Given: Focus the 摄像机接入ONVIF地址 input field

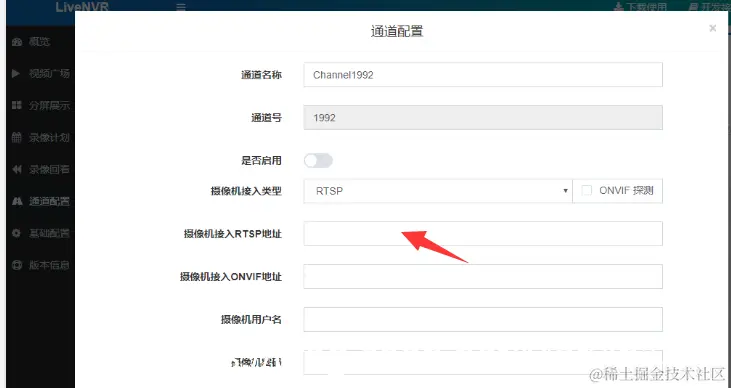Looking at the screenshot, I should [x=483, y=277].
